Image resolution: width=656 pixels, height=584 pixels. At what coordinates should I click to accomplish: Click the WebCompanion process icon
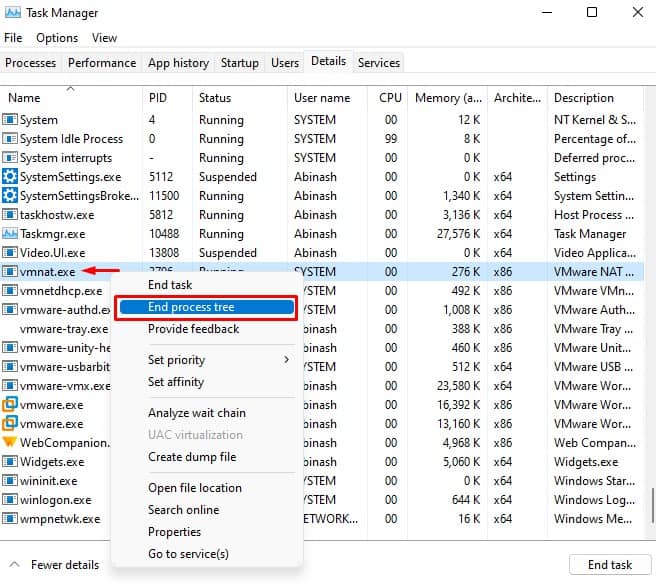click(10, 442)
